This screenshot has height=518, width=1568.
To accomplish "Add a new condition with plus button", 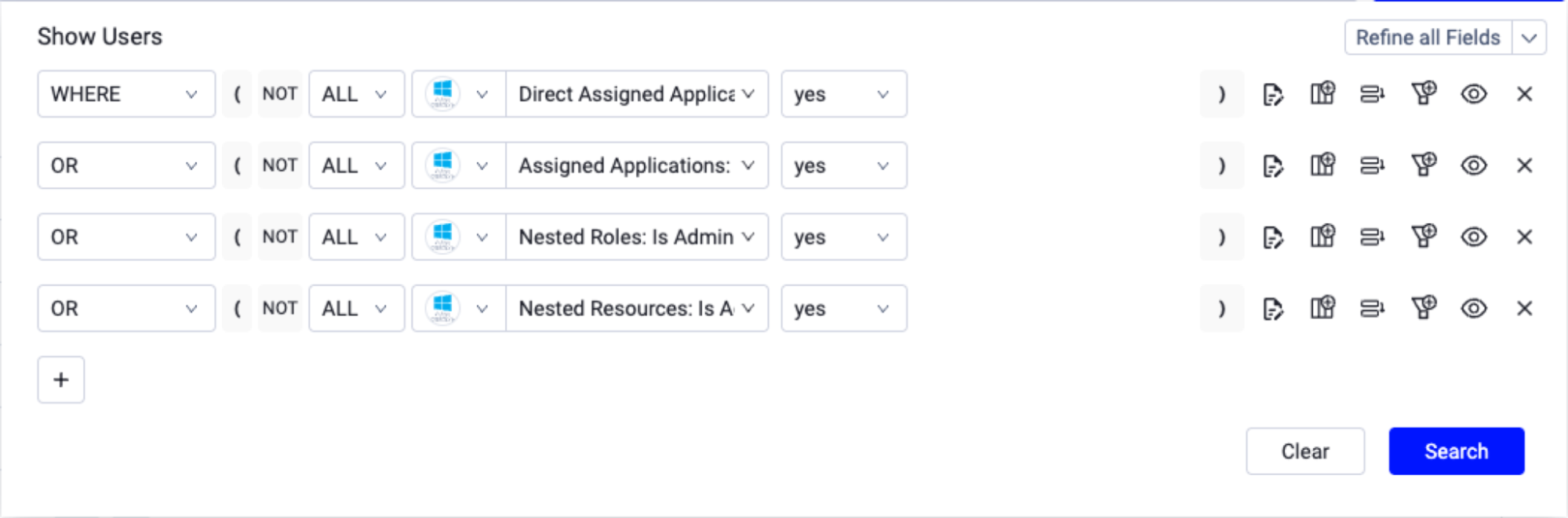I will tap(61, 380).
